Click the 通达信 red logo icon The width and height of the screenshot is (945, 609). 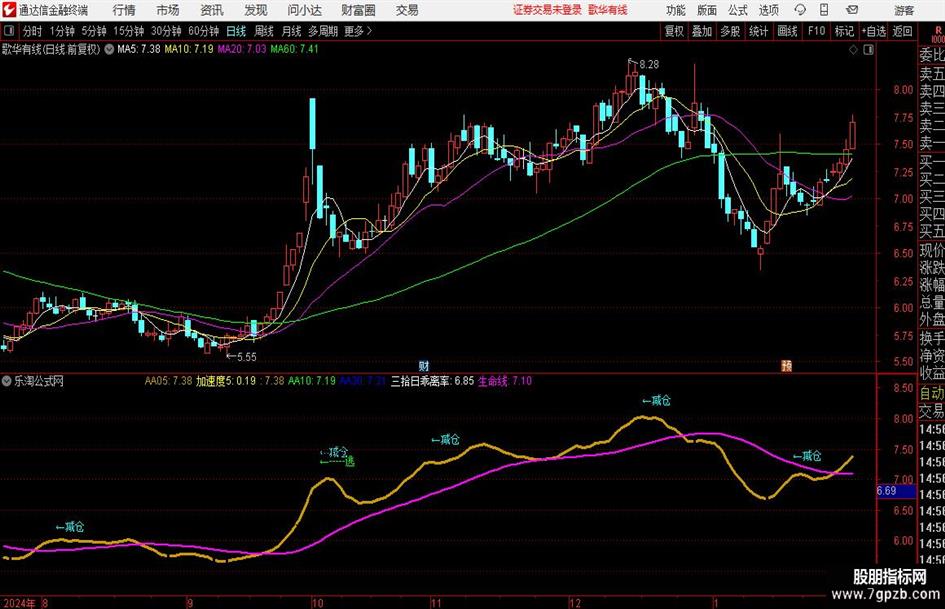(9, 10)
